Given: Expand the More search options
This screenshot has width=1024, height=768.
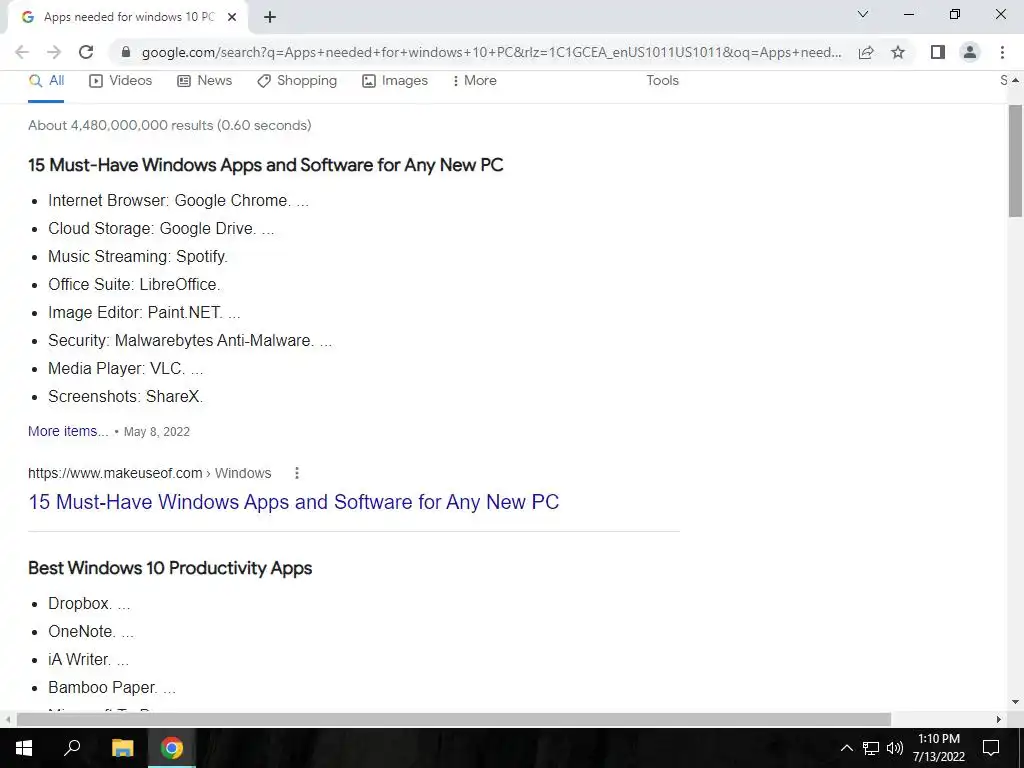Looking at the screenshot, I should pyautogui.click(x=475, y=81).
